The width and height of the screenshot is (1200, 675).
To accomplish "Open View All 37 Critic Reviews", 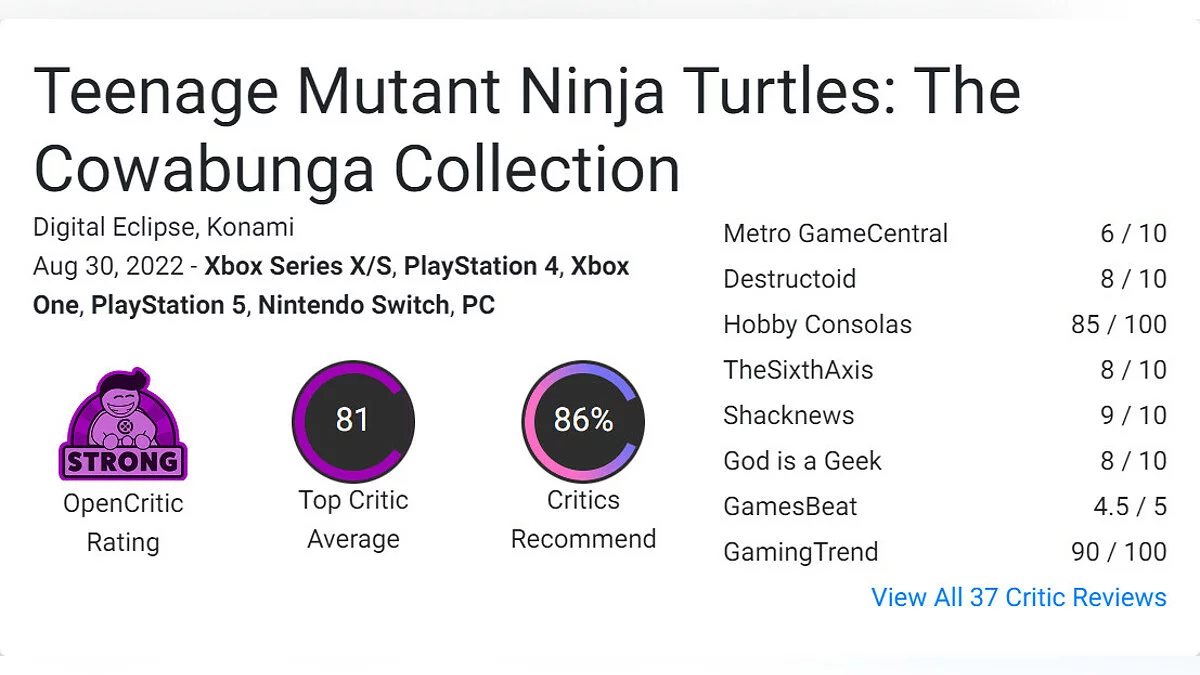I will [x=1018, y=597].
